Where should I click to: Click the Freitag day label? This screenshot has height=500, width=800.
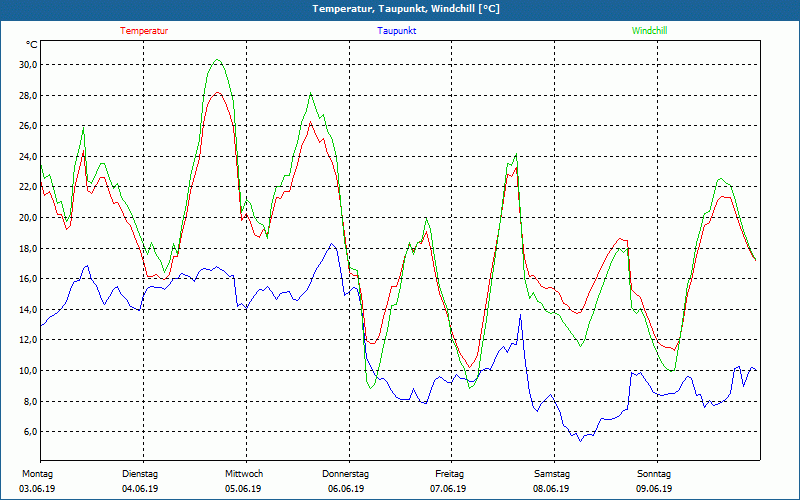pos(449,474)
